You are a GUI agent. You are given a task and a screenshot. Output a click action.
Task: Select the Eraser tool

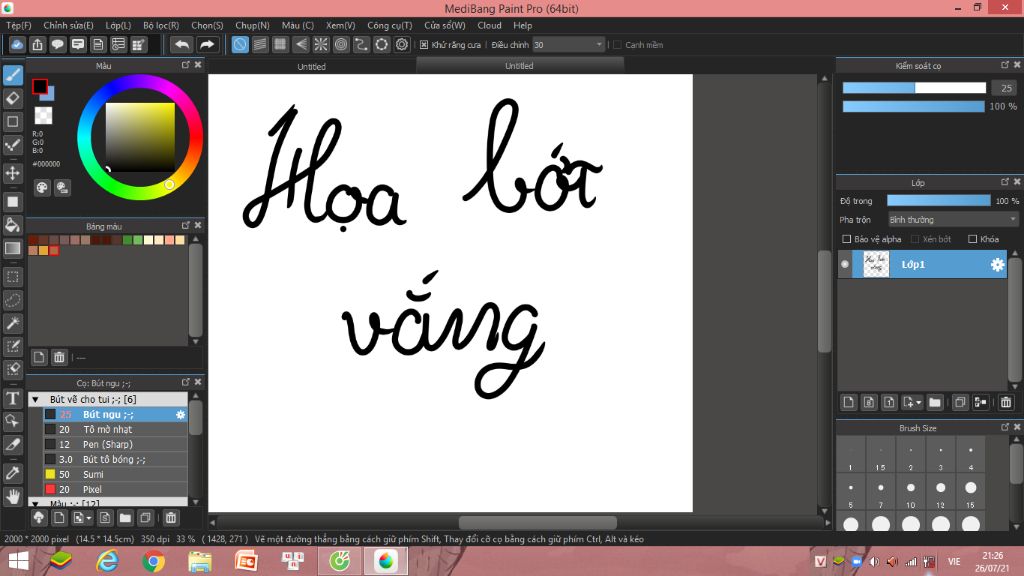point(12,99)
